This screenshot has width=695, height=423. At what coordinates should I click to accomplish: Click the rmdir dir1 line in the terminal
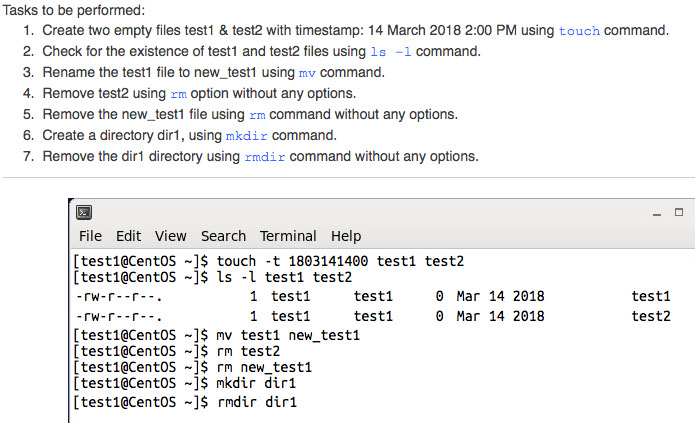click(x=257, y=402)
